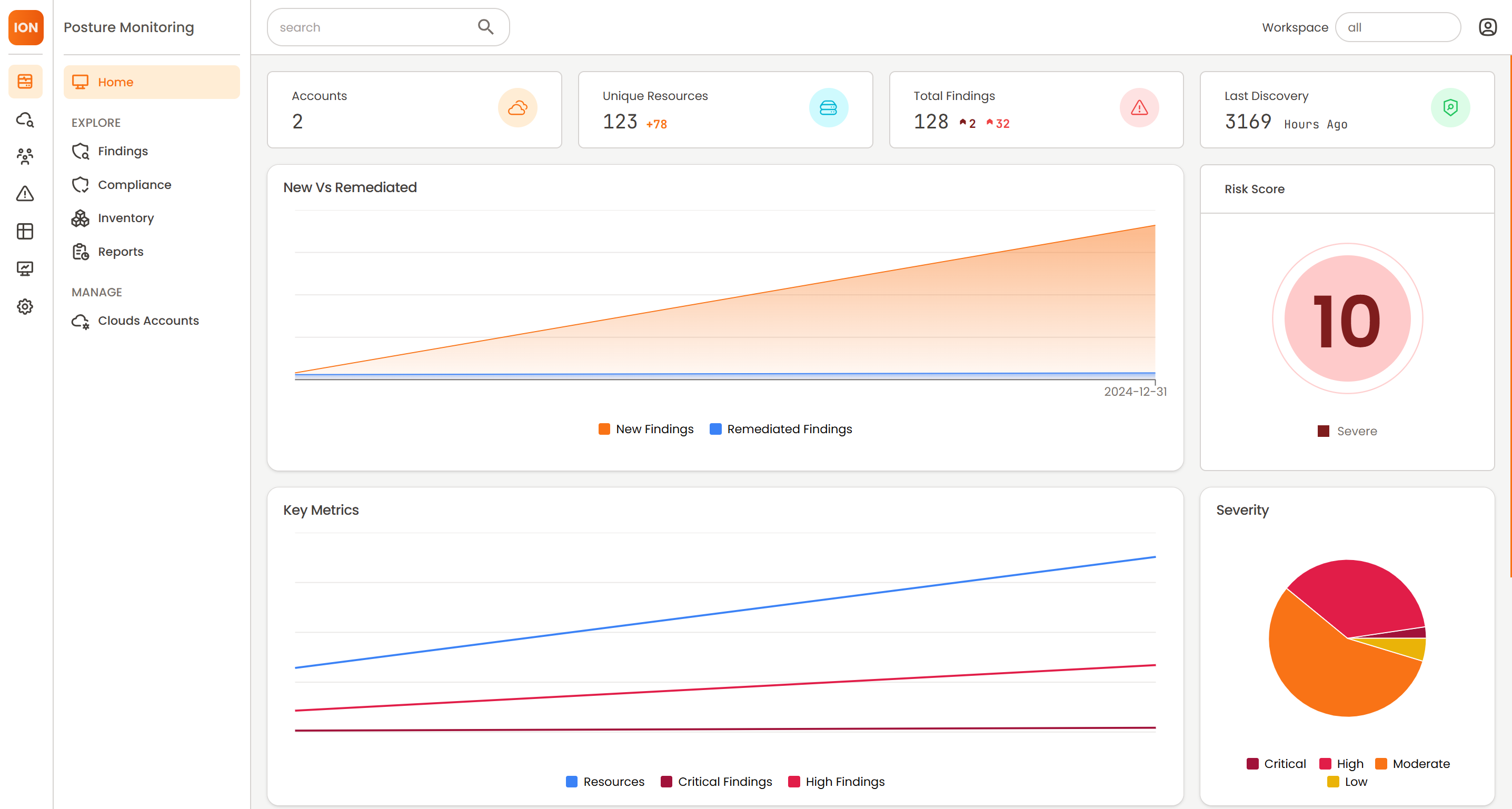This screenshot has height=809, width=1512.
Task: Go to Findings in the Explore menu
Action: coord(122,152)
